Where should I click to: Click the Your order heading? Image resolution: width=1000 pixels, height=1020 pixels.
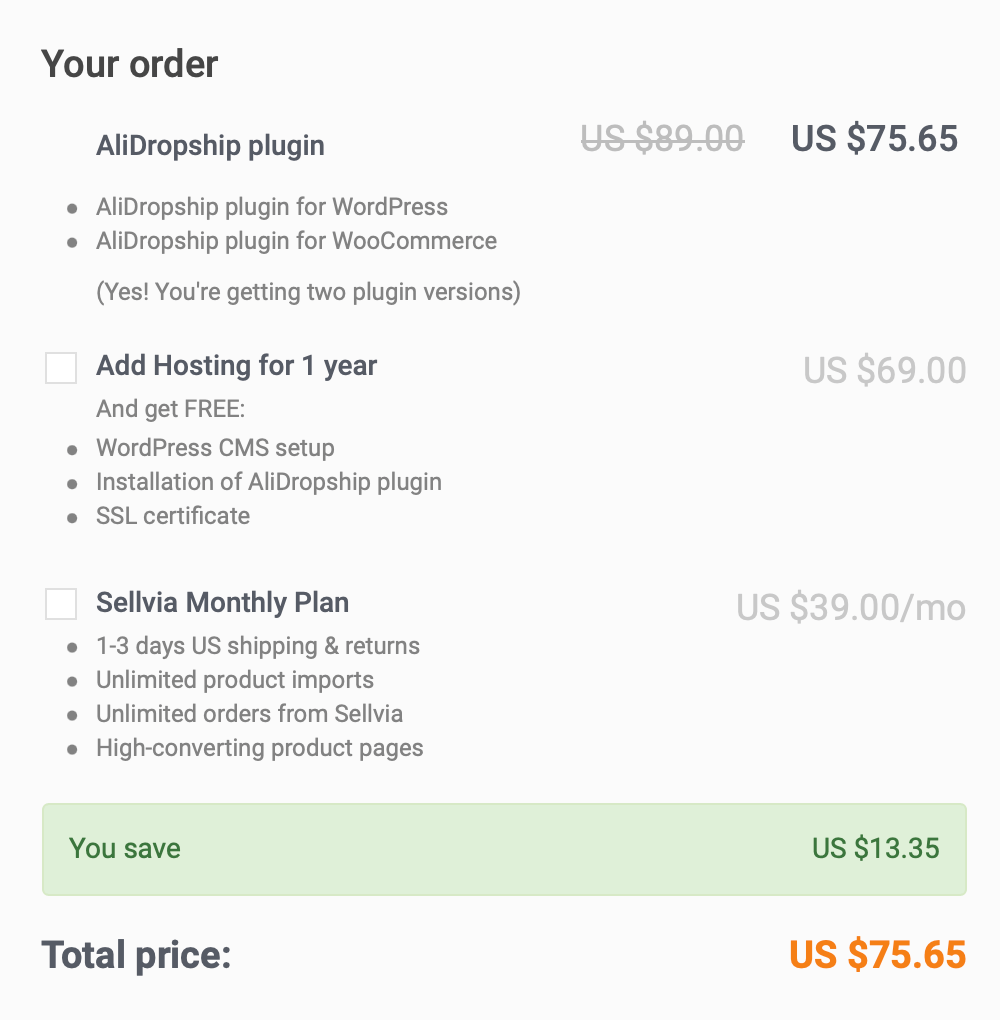point(130,63)
